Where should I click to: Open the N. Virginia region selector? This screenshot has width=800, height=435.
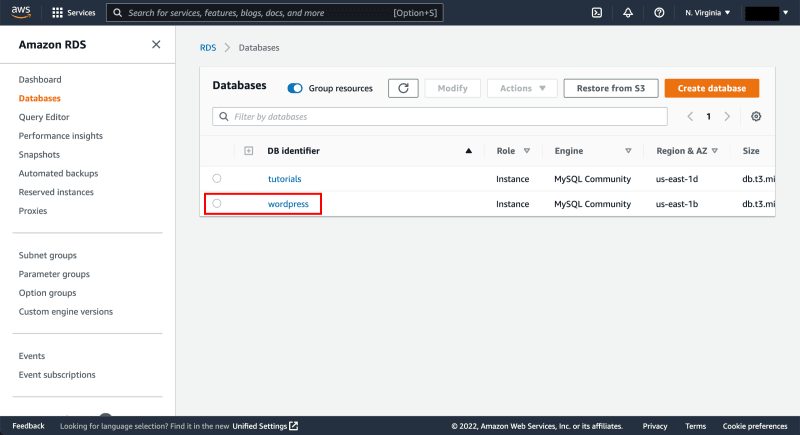pos(708,13)
